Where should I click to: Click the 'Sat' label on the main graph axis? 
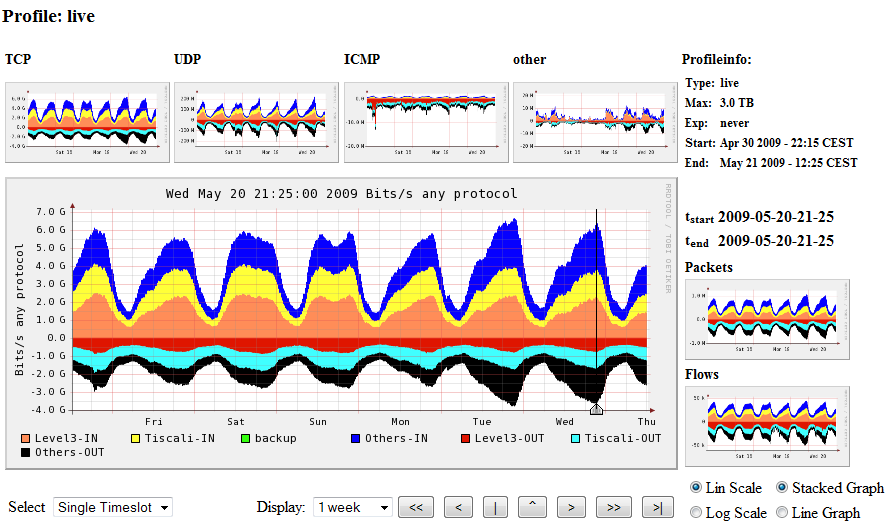click(x=236, y=422)
